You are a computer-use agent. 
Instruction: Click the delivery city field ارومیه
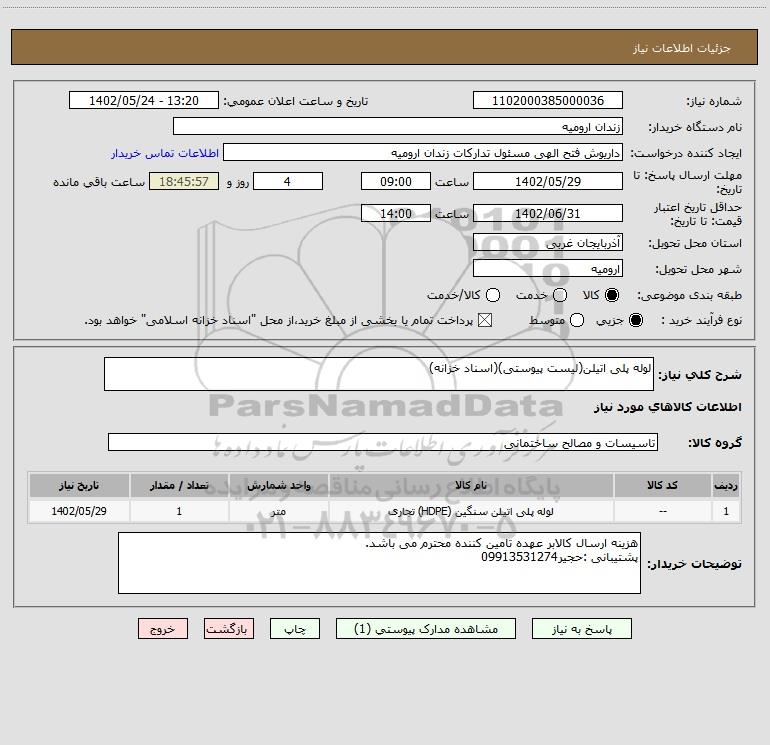pos(548,268)
